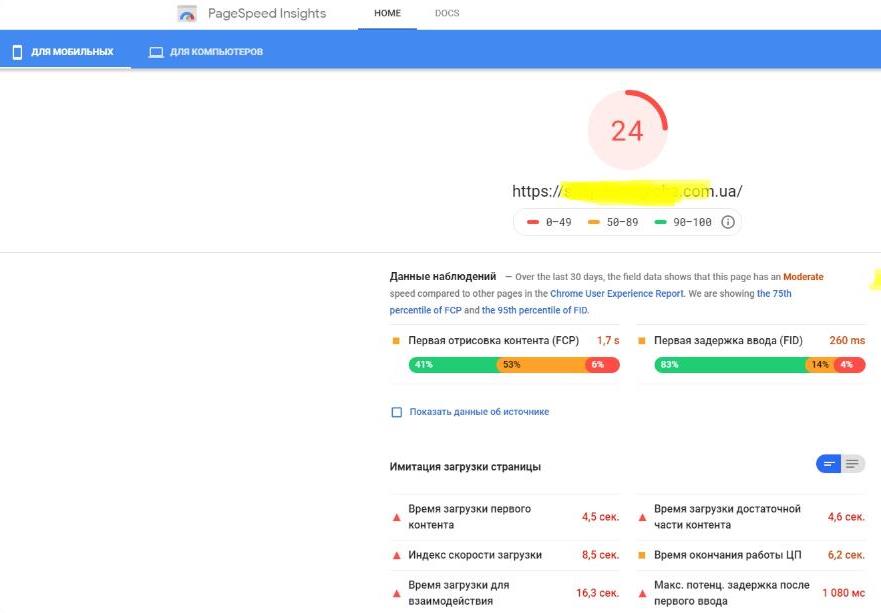Click the Данные наблюдений heading
This screenshot has height=613, width=881.
click(x=443, y=276)
